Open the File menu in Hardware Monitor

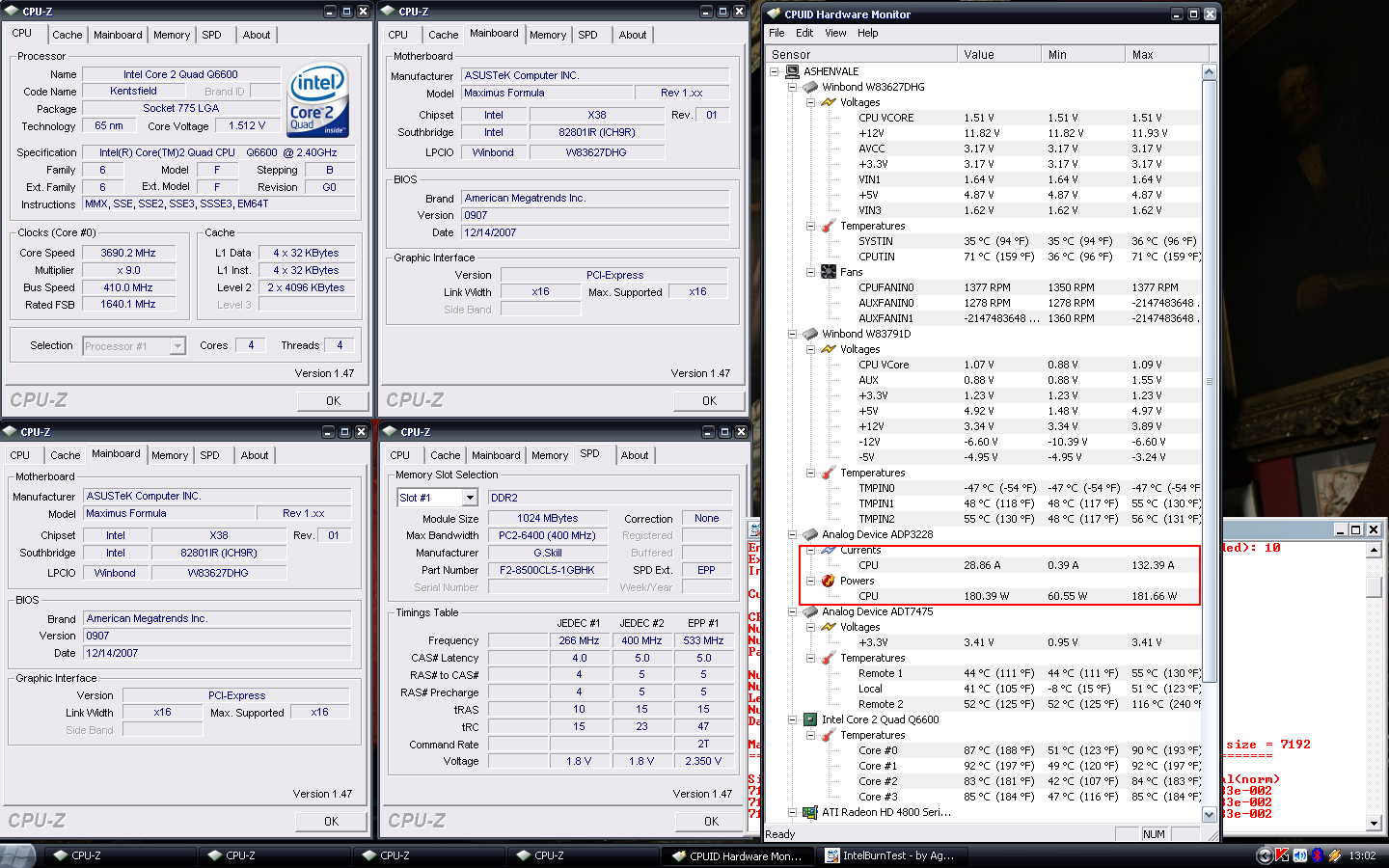pyautogui.click(x=776, y=33)
